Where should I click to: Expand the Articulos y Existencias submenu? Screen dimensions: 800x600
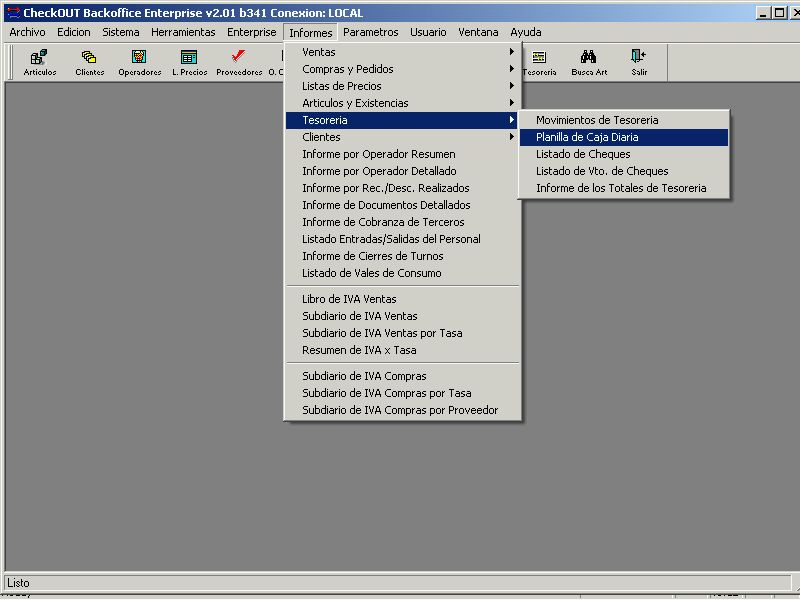tap(403, 103)
